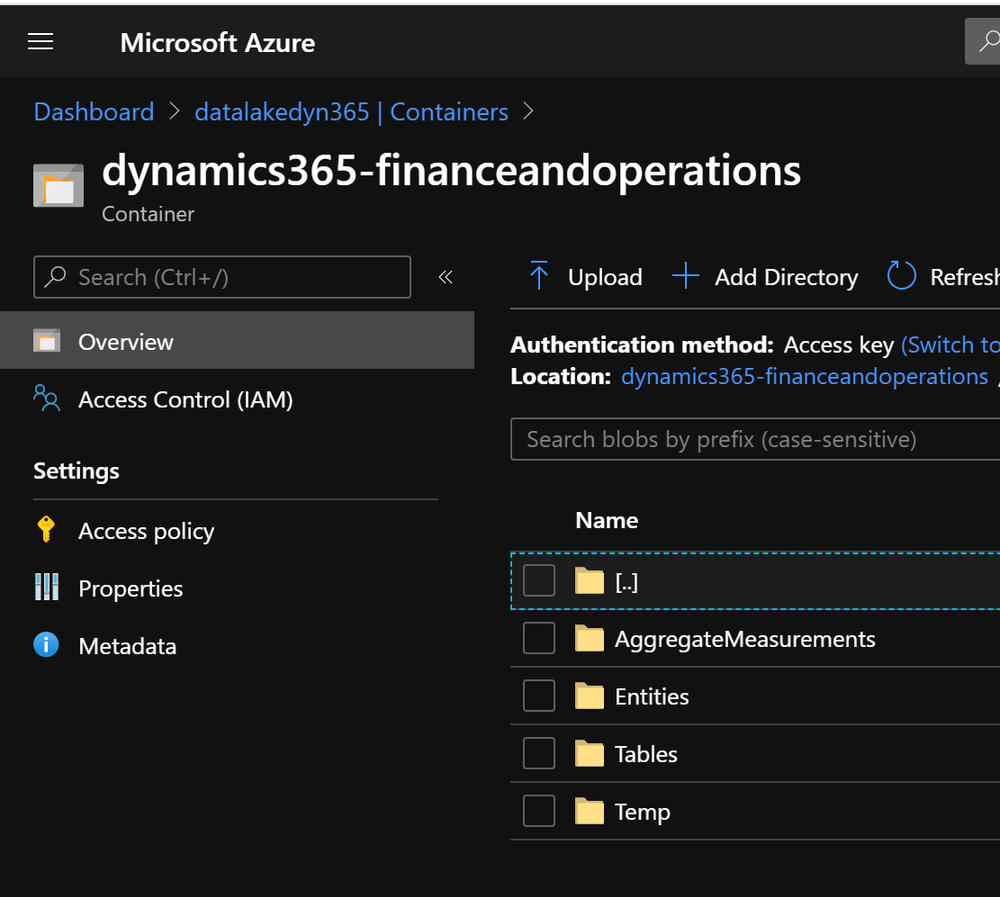Check the Temp folder checkbox

tap(539, 810)
